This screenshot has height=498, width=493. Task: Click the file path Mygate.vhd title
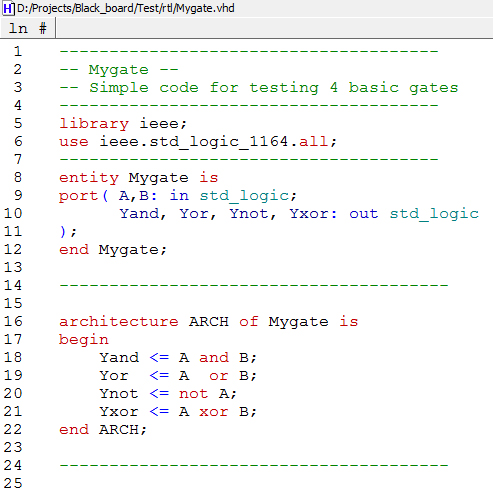click(126, 8)
